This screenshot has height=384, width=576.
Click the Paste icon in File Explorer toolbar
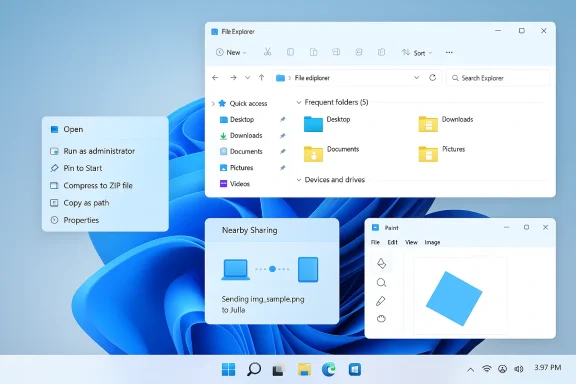point(313,52)
